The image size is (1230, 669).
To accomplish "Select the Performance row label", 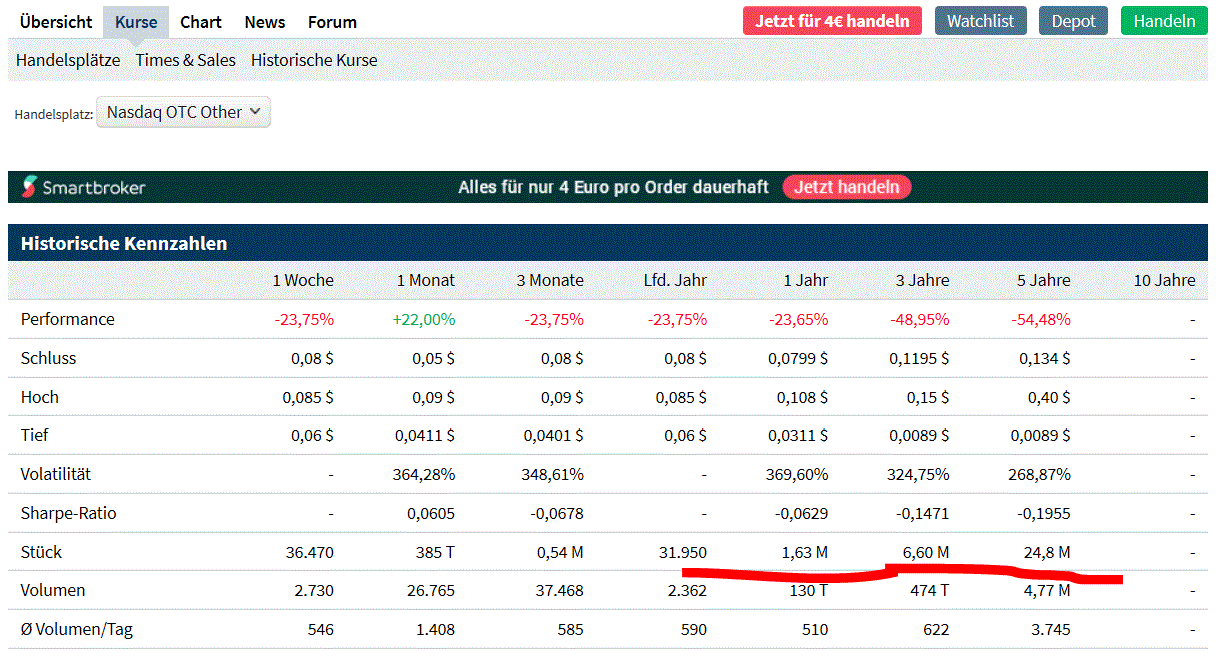I will [x=68, y=319].
